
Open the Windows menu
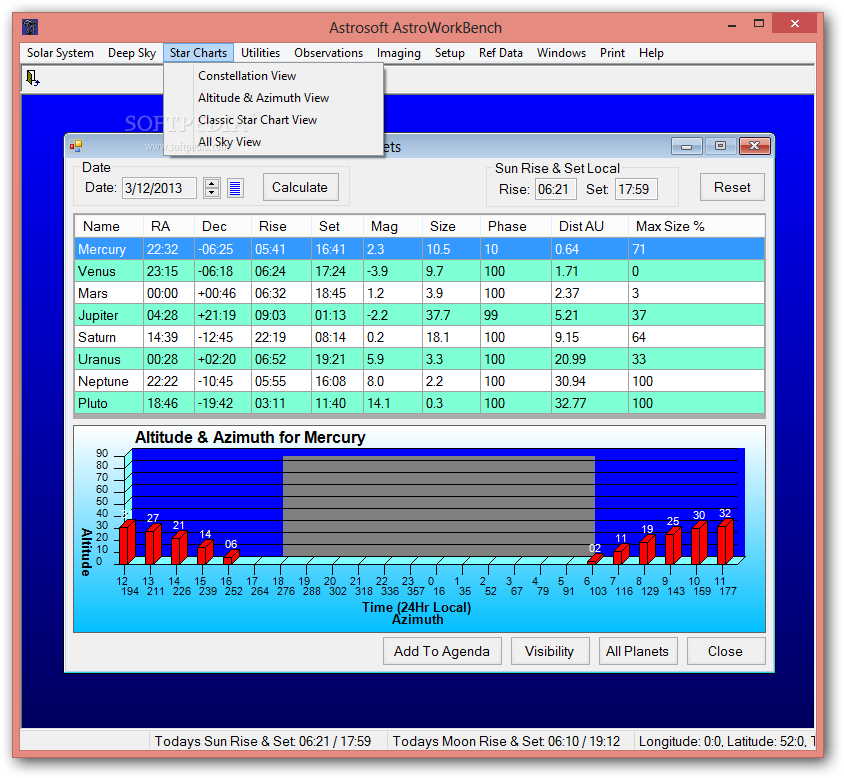pos(561,53)
